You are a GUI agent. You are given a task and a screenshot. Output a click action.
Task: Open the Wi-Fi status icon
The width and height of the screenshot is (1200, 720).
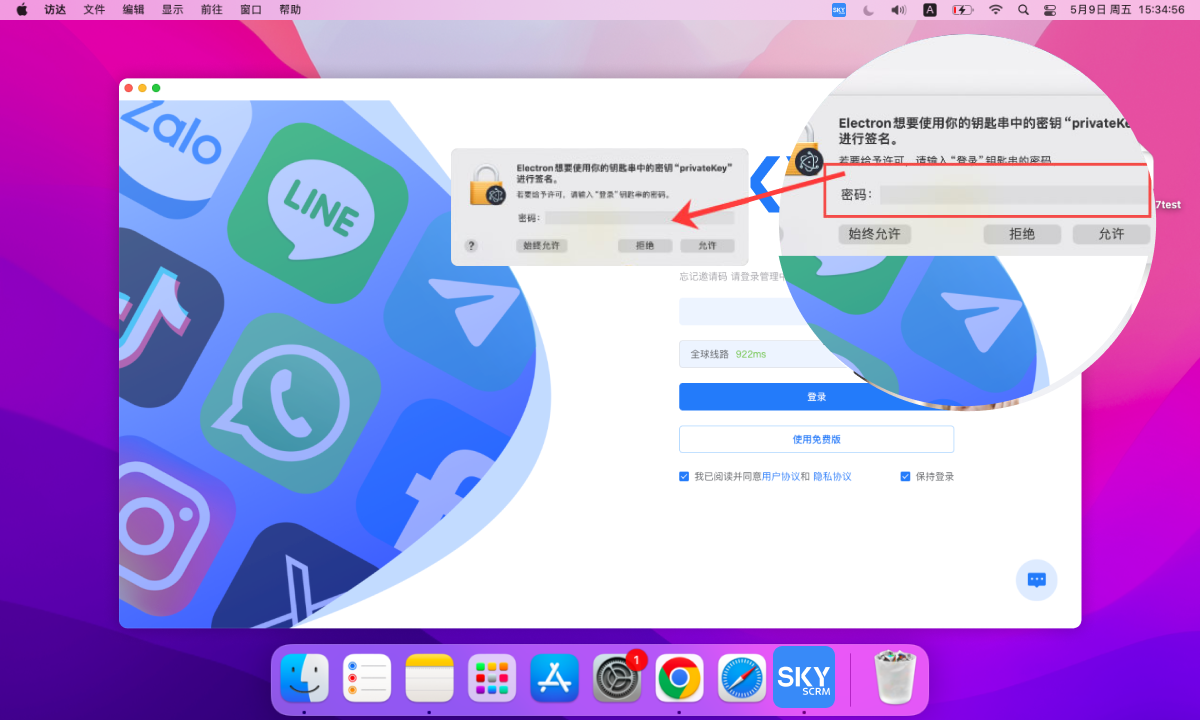pyautogui.click(x=995, y=10)
